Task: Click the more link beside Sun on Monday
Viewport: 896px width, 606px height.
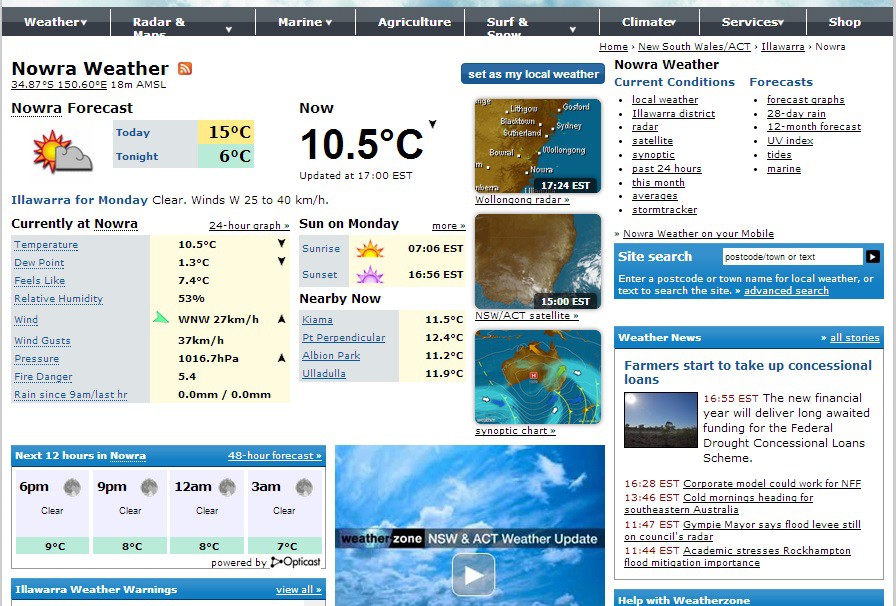Action: click(449, 226)
